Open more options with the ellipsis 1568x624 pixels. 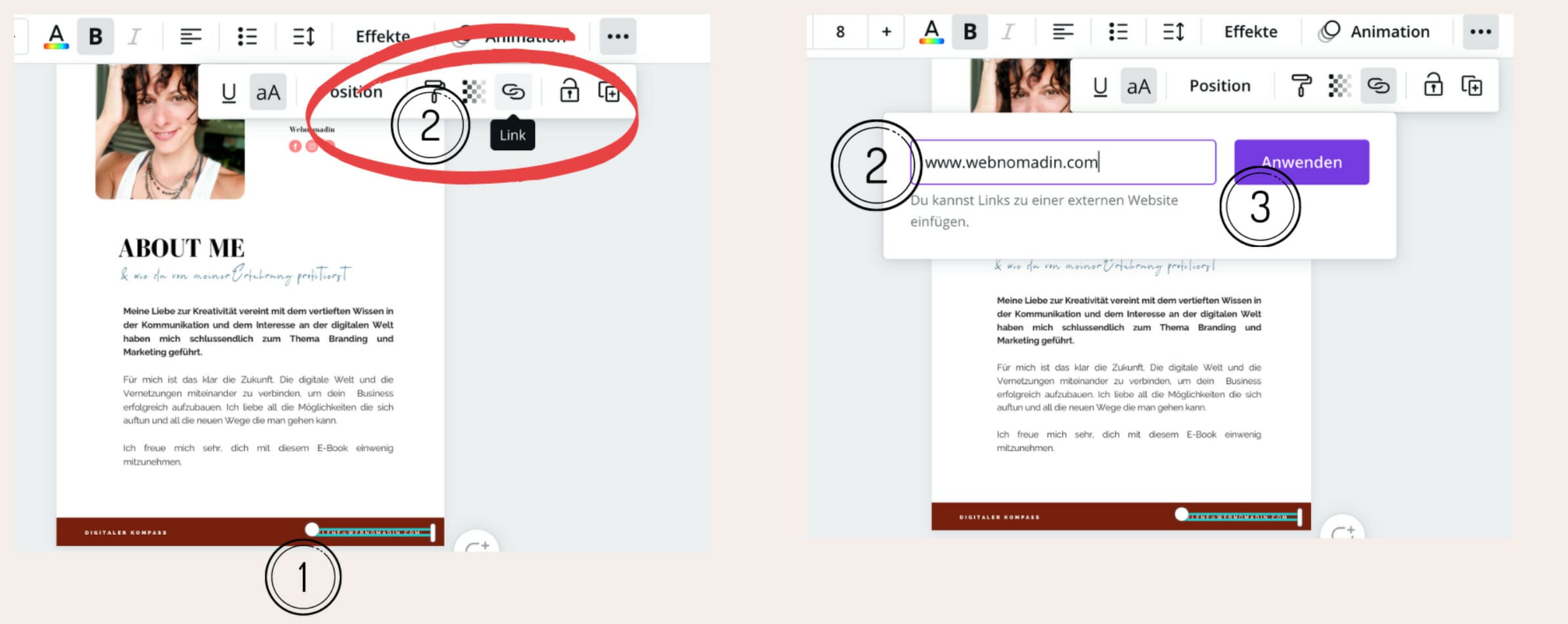click(x=1482, y=31)
